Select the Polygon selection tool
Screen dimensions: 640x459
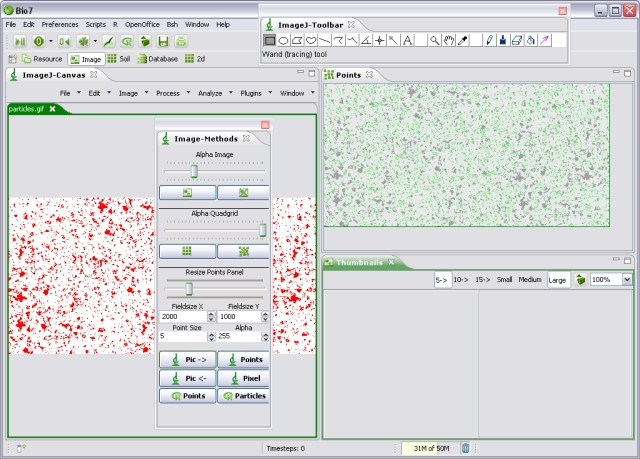click(x=297, y=40)
